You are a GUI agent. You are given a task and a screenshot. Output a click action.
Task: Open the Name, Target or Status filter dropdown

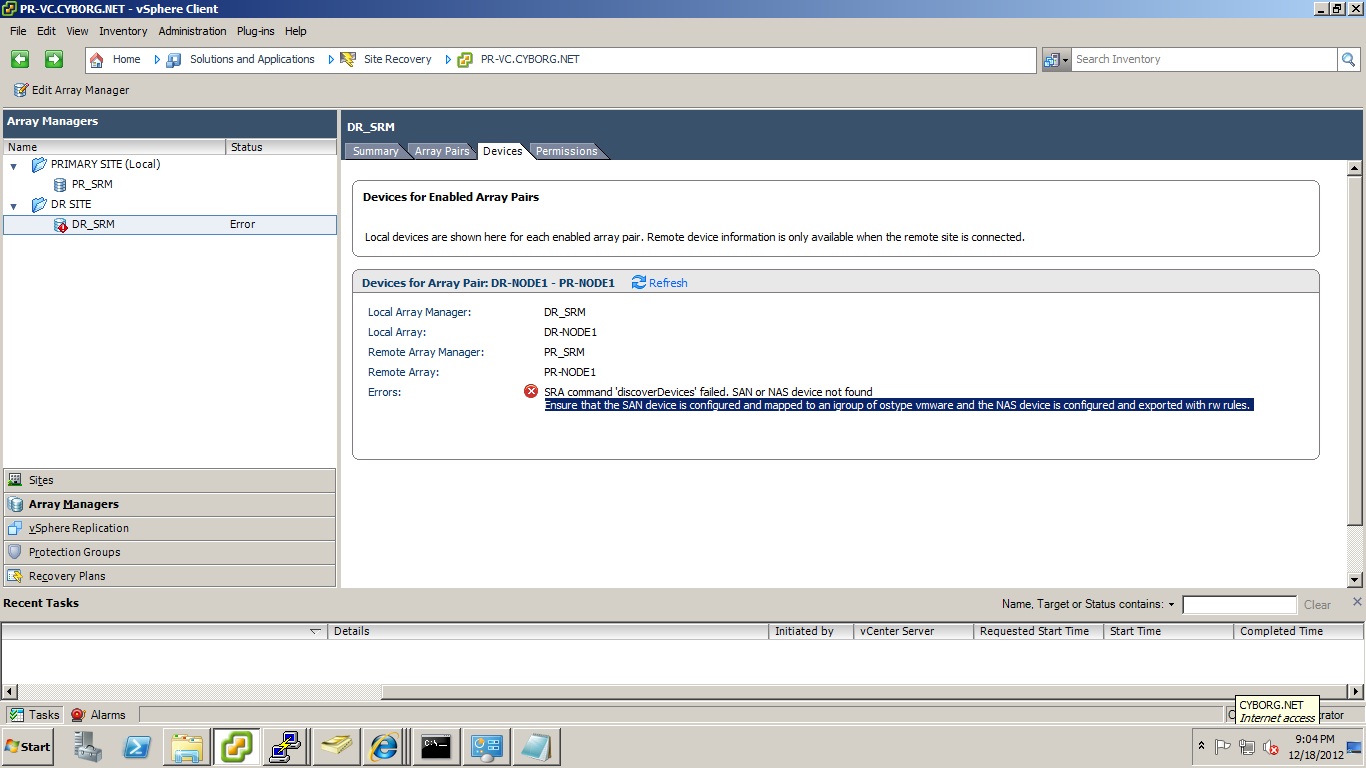1171,605
